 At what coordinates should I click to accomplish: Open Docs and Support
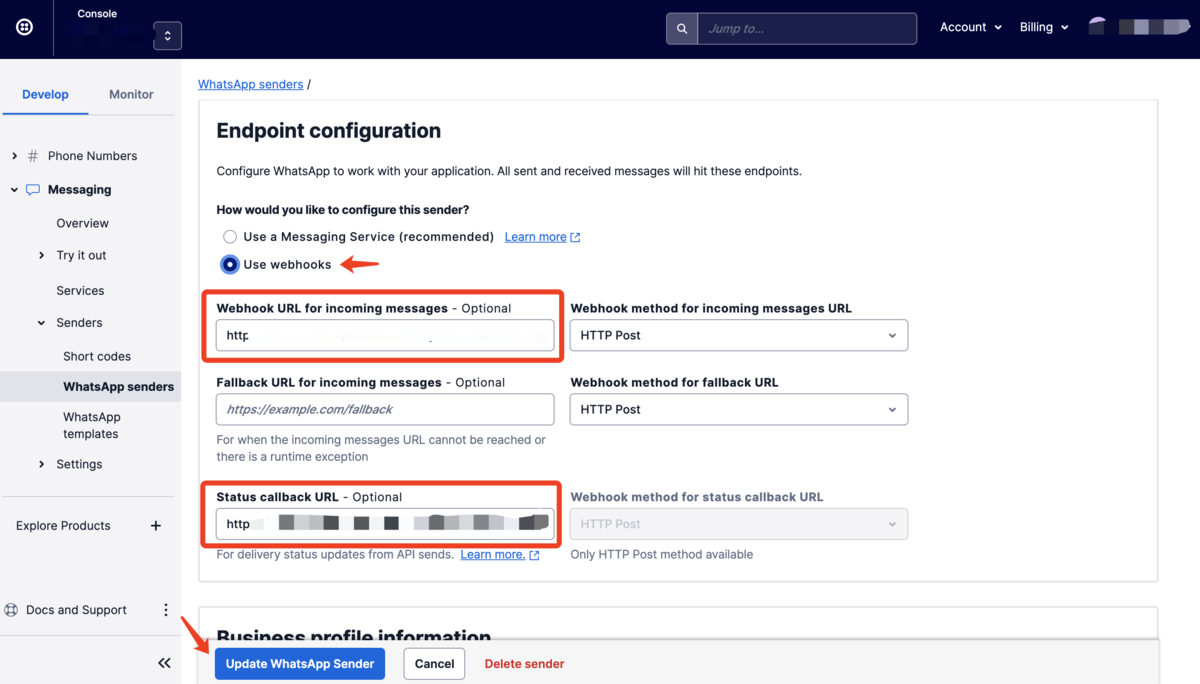pyautogui.click(x=76, y=610)
